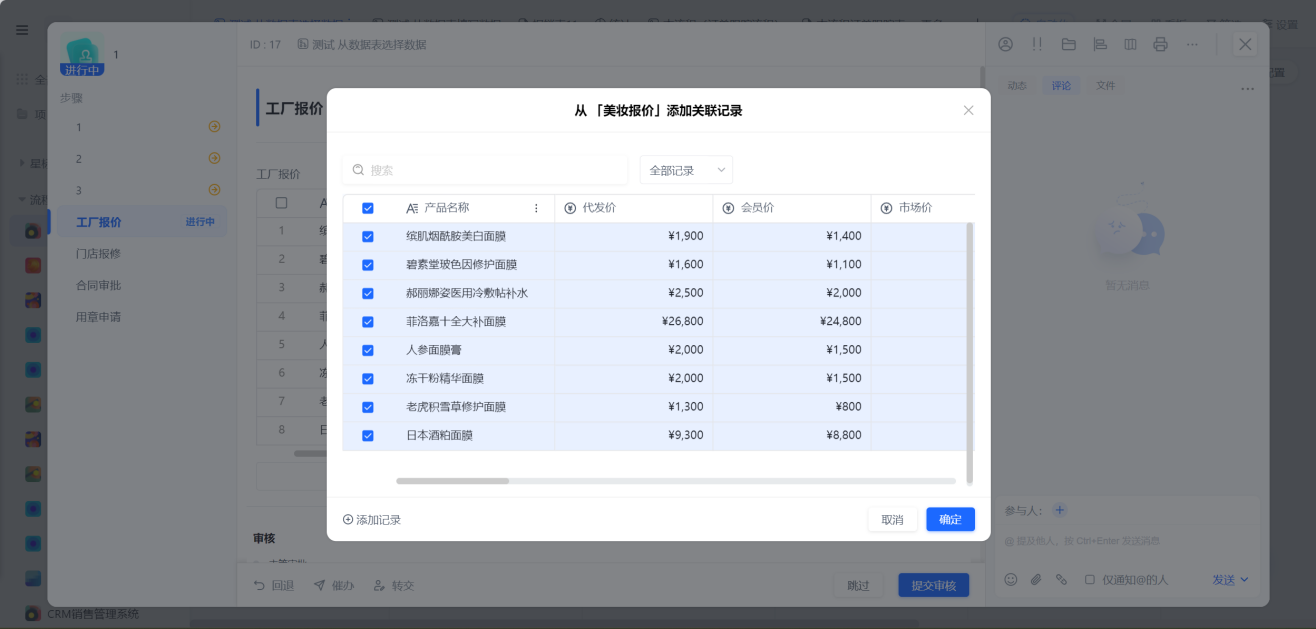This screenshot has height=629, width=1316.
Task: Uncheck the 郝丽娜姿医用冷敷帖补水 row
Action: pos(368,293)
